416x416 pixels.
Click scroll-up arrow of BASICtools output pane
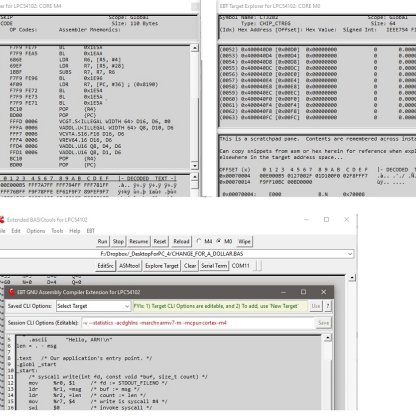click(352, 278)
